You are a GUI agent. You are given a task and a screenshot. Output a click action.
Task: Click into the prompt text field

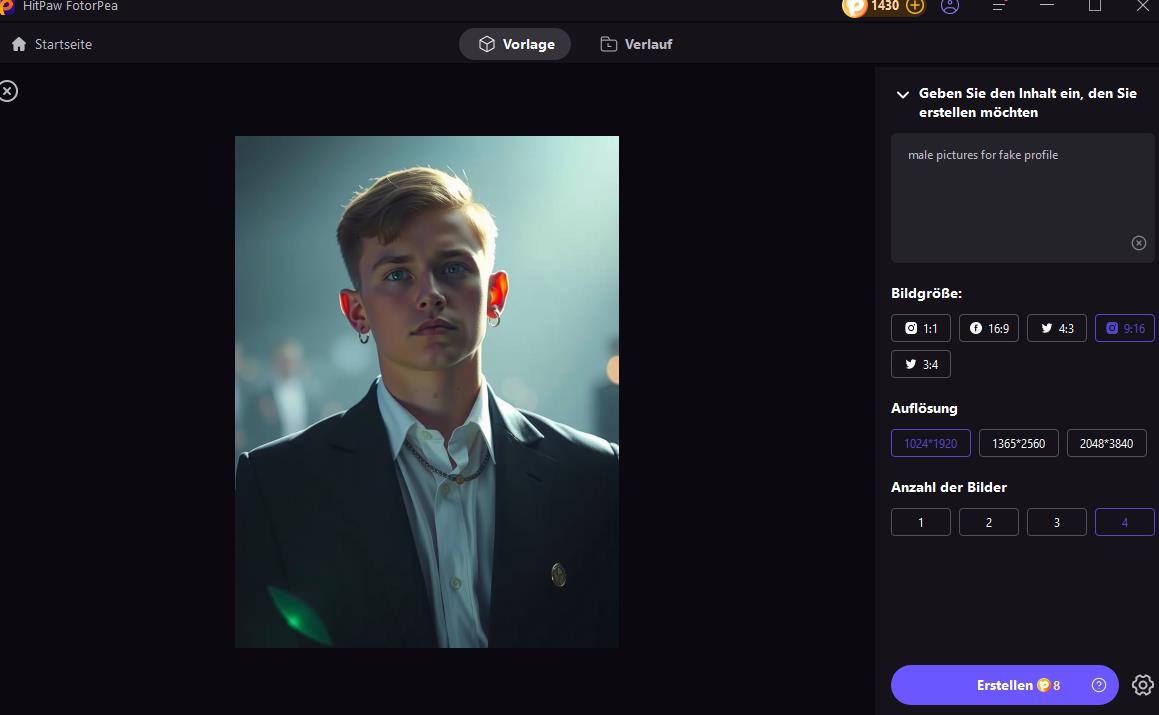pos(1010,195)
